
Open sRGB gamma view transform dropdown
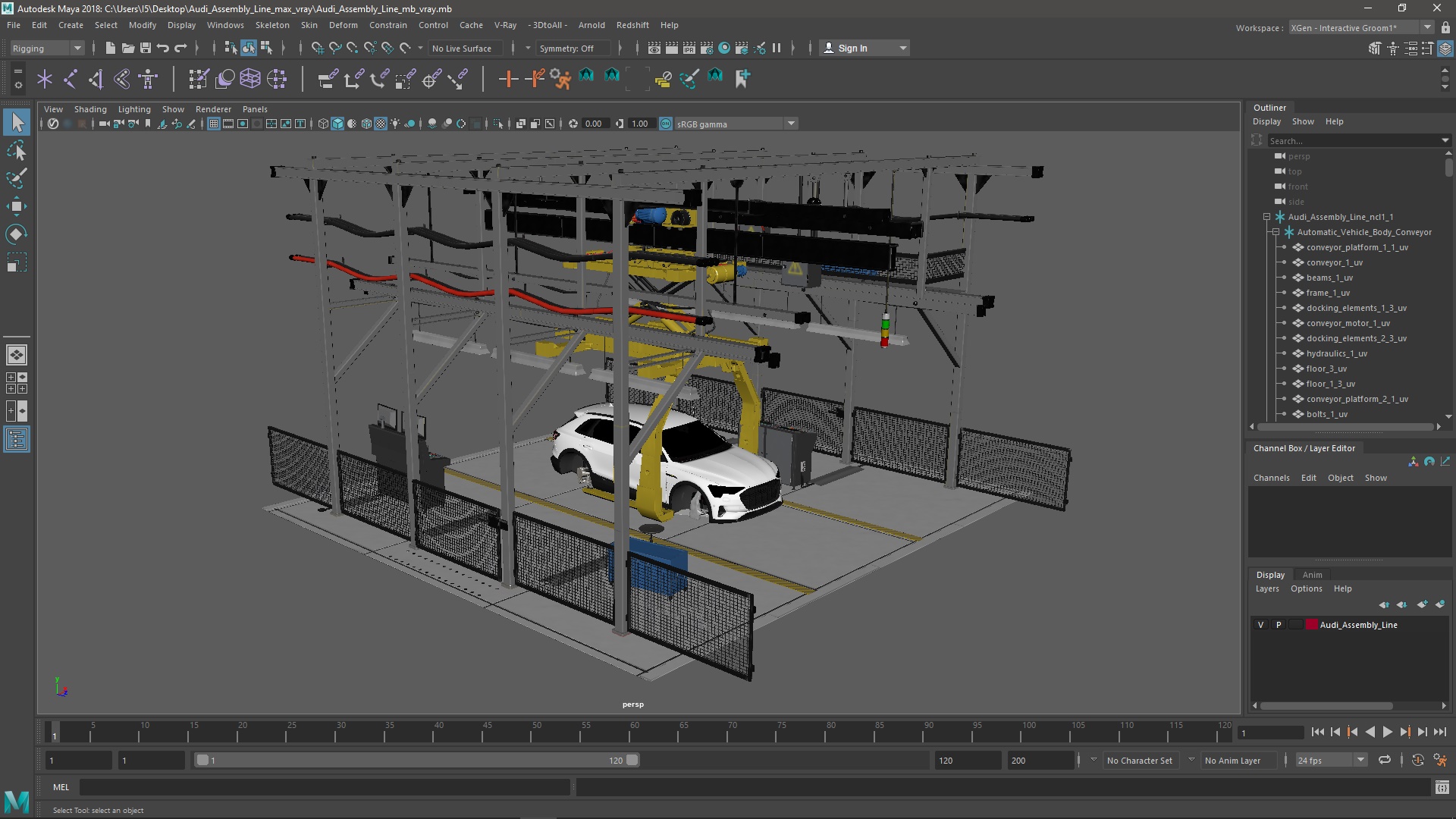[736, 124]
